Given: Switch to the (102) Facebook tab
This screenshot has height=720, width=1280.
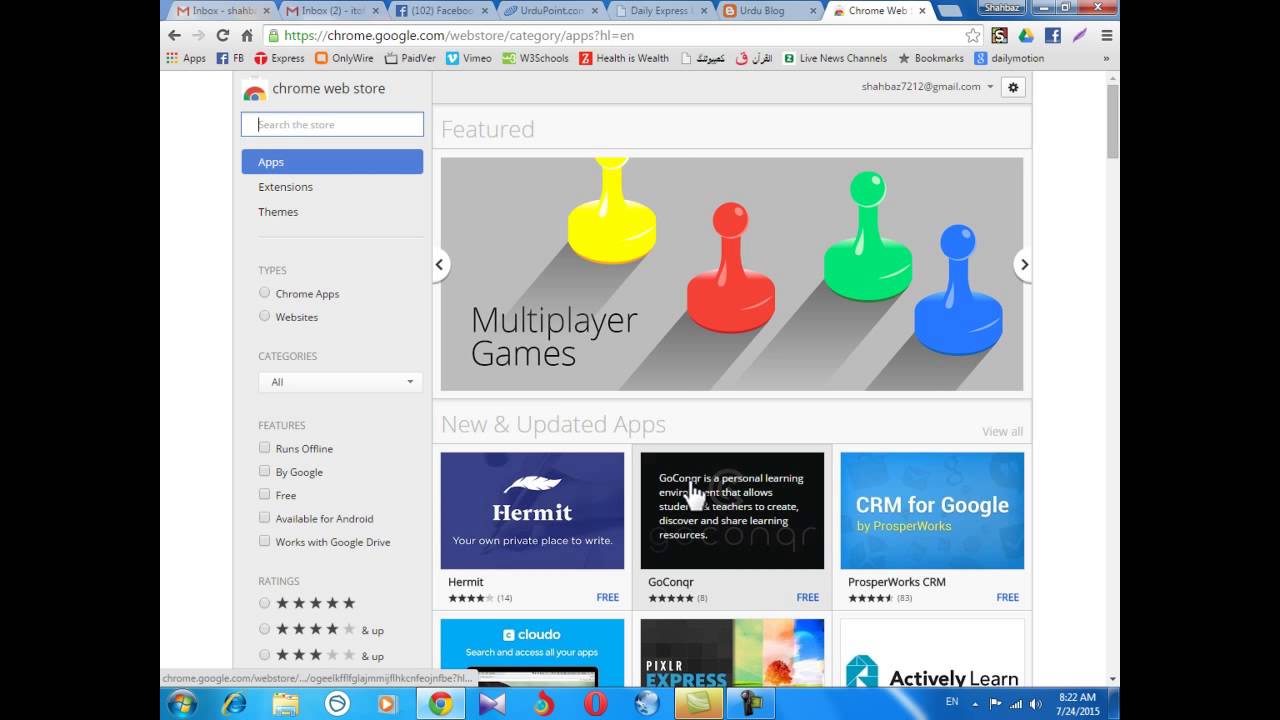Looking at the screenshot, I should pyautogui.click(x=441, y=11).
